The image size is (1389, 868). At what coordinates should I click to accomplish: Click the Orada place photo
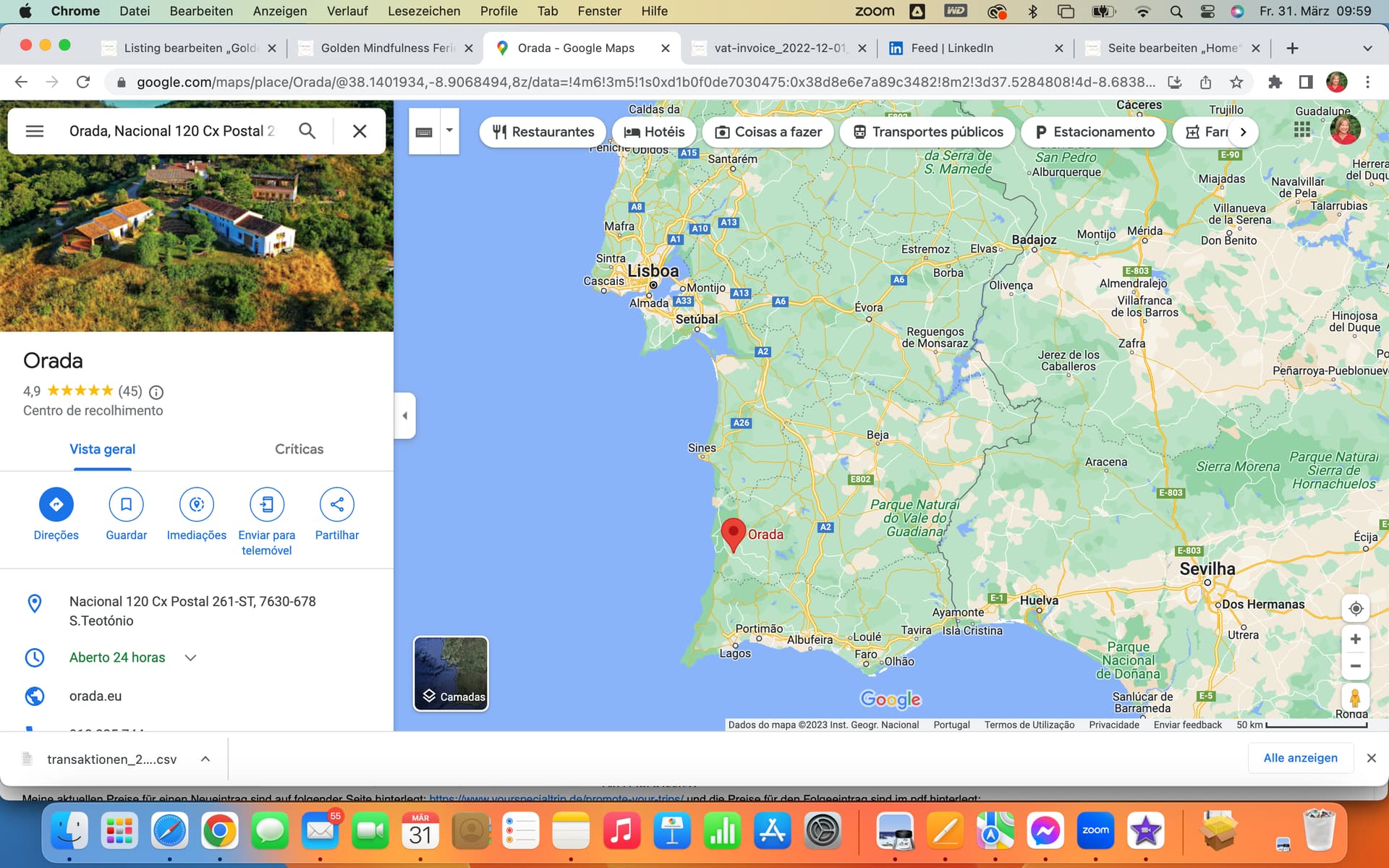pos(197,243)
